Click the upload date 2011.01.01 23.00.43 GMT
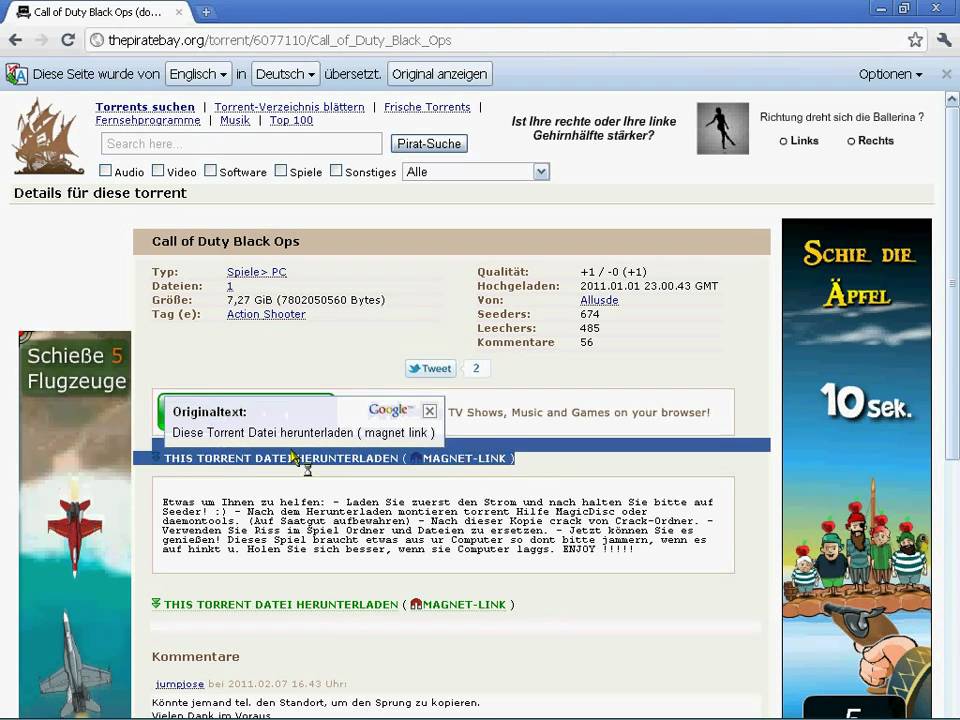This screenshot has height=720, width=960. click(x=649, y=286)
